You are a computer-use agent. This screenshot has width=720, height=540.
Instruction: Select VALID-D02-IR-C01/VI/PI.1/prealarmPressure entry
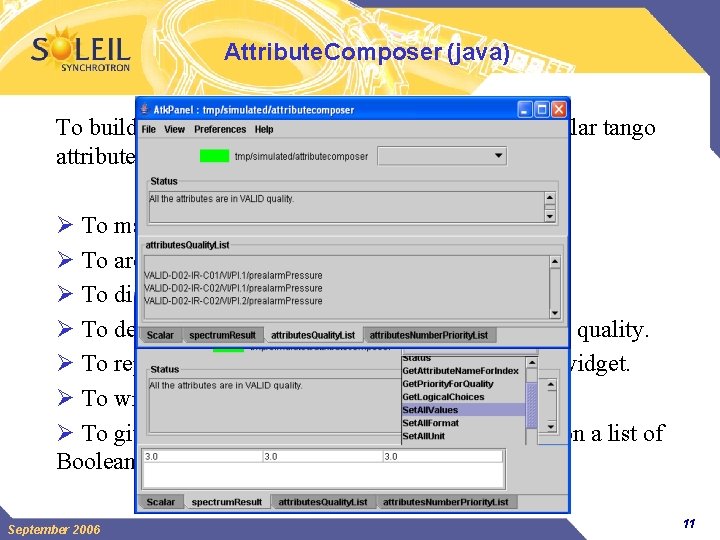pos(233,276)
